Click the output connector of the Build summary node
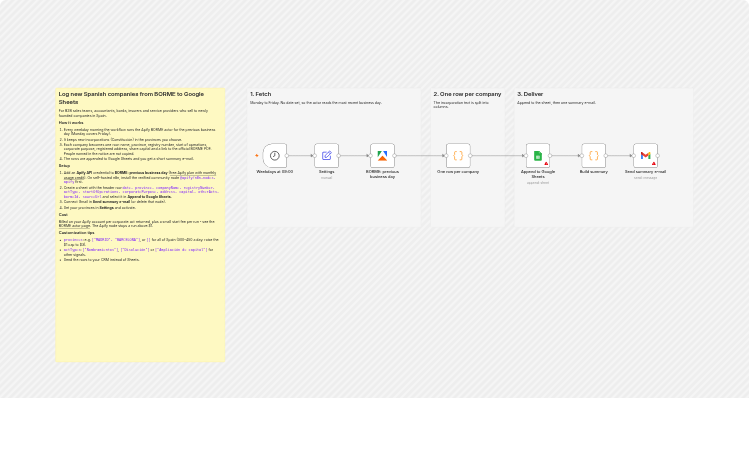This screenshot has height=450, width=749. pos(606,156)
